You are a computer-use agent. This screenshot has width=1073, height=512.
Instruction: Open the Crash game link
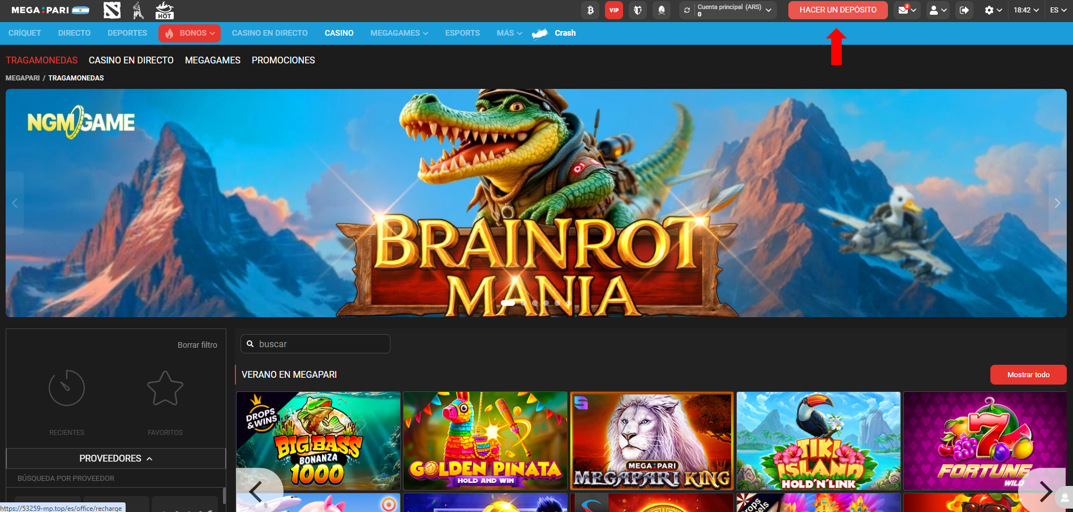coord(554,33)
